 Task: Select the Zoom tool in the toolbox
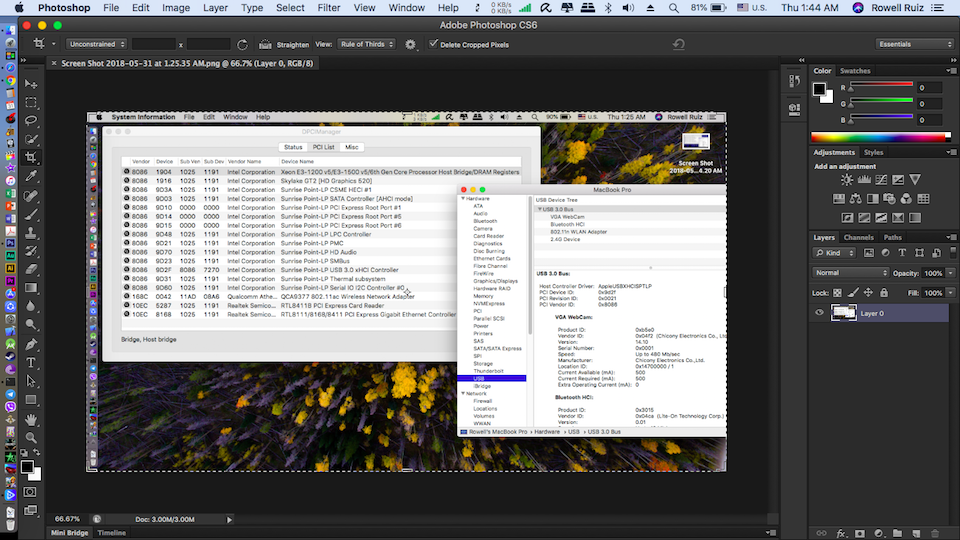[x=31, y=437]
